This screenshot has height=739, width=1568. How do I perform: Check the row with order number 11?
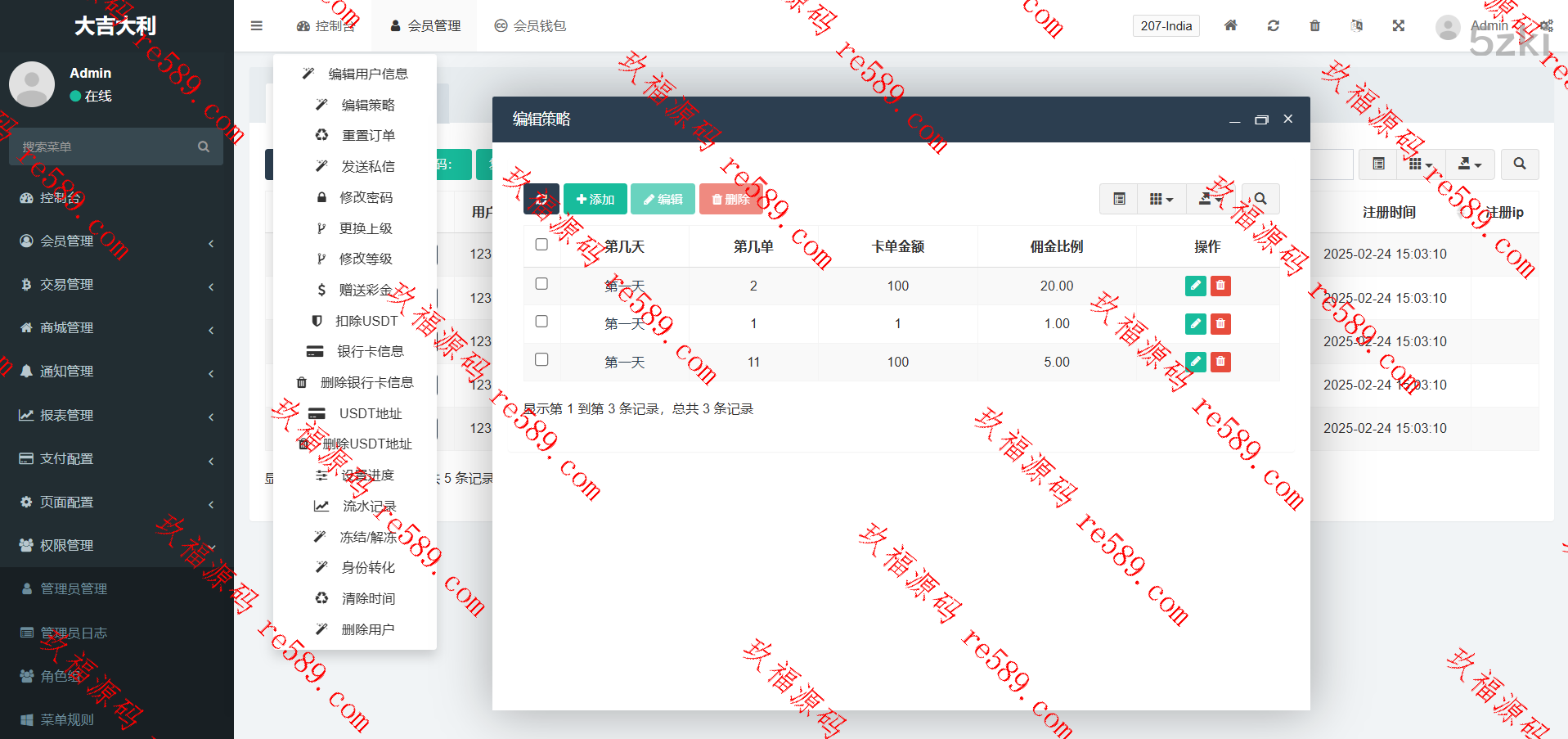pyautogui.click(x=541, y=359)
